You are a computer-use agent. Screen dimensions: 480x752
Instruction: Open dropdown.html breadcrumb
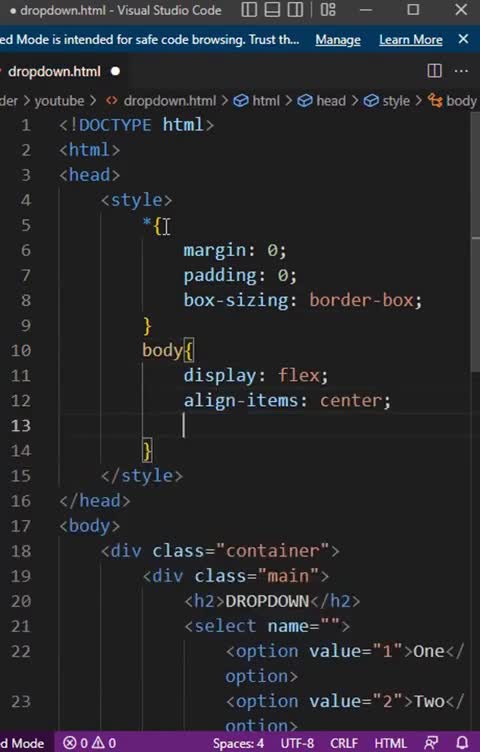pyautogui.click(x=162, y=101)
